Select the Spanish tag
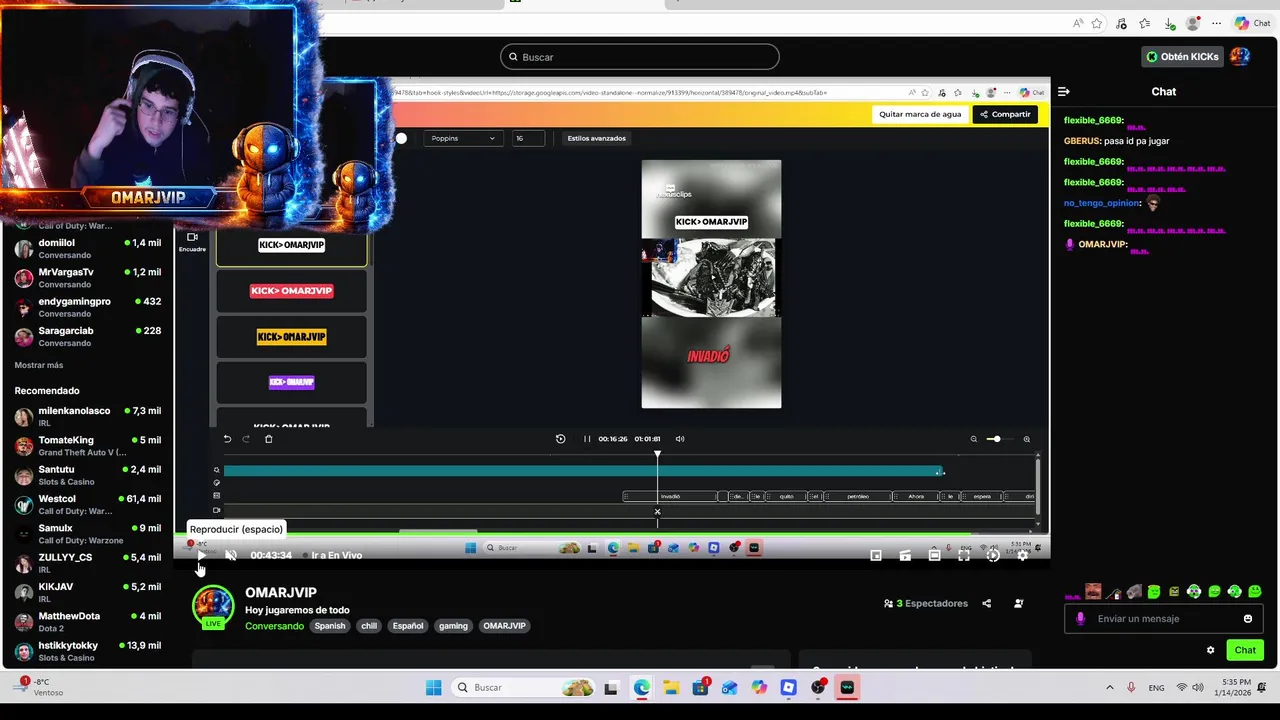 (x=329, y=626)
